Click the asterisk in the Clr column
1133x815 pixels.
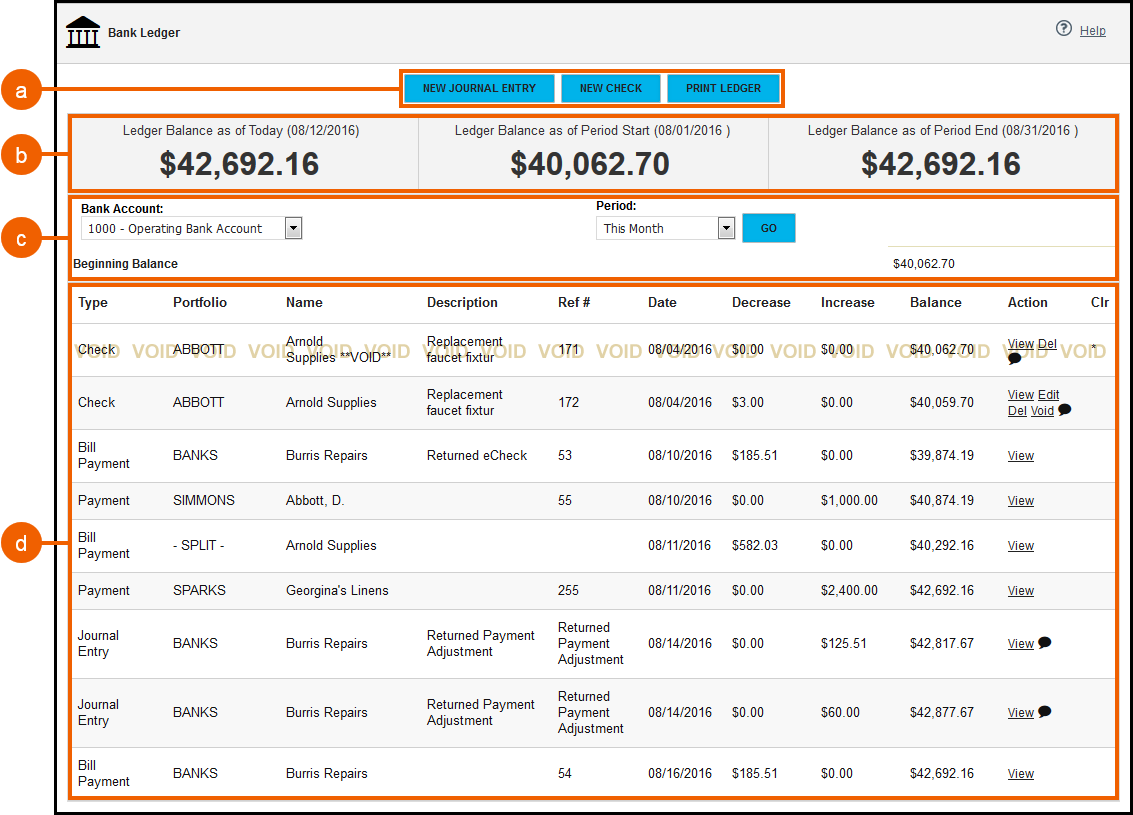point(1096,344)
